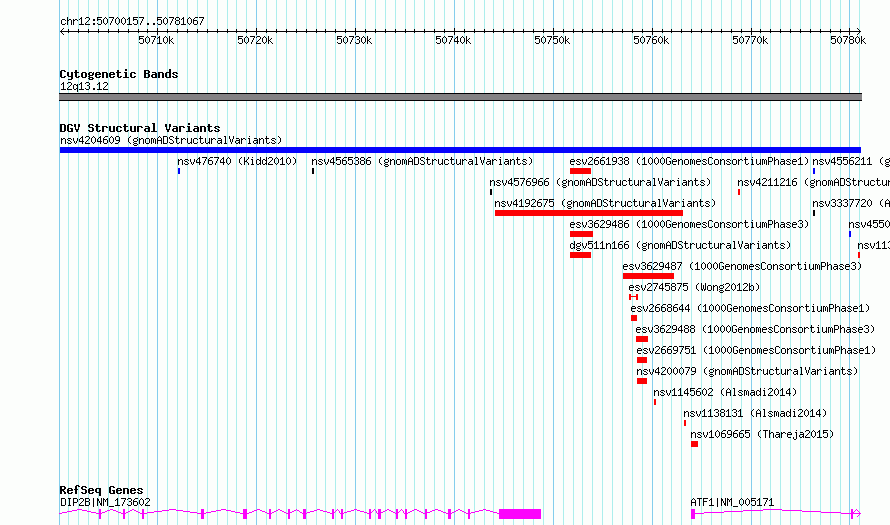Screen dimensions: 890x525
Task: Select the esv2745875 (Wong2012b) label
Action: click(694, 287)
